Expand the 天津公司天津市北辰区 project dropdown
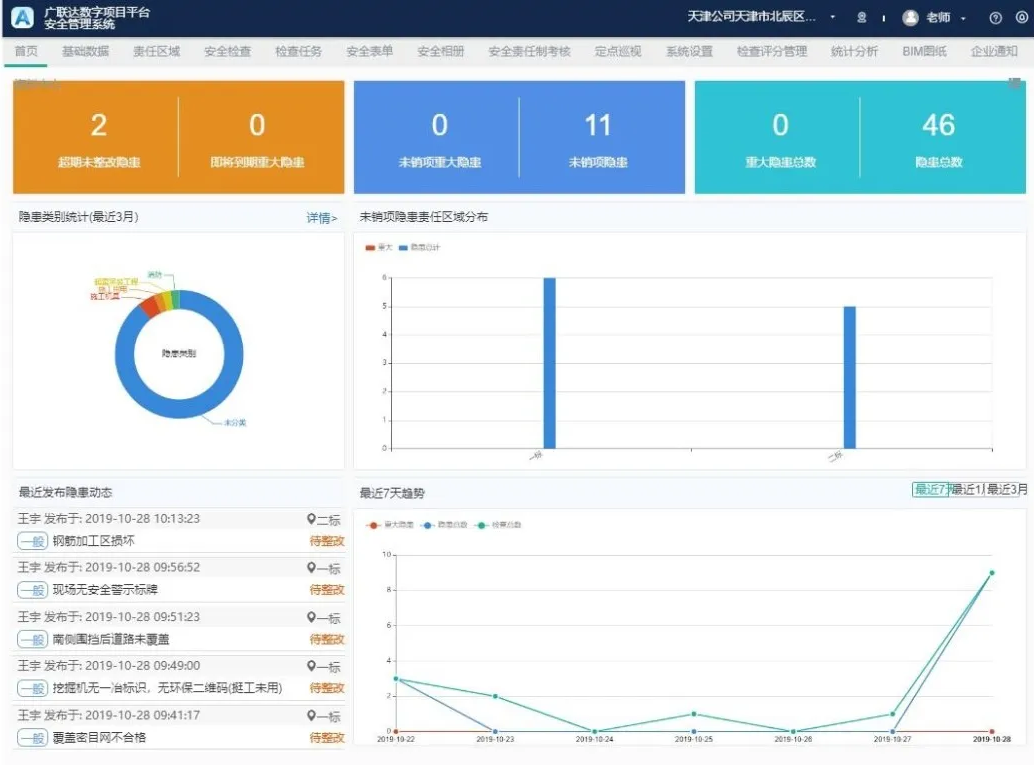Image resolution: width=1034 pixels, height=765 pixels. [761, 17]
